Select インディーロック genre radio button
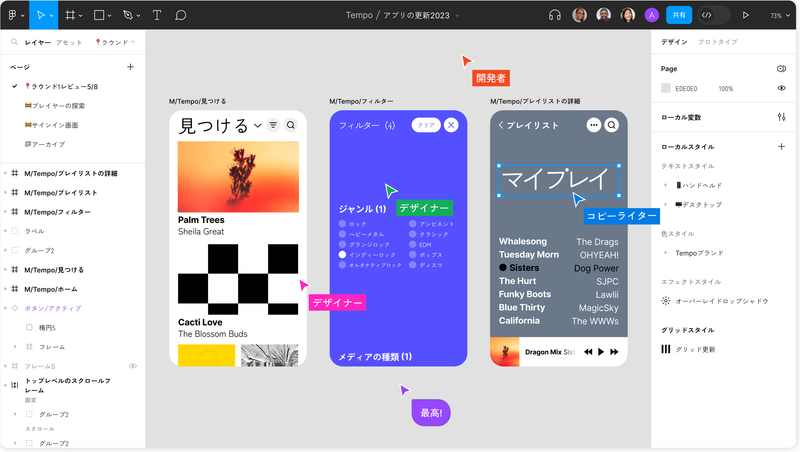The height and width of the screenshot is (452, 800). tap(342, 255)
